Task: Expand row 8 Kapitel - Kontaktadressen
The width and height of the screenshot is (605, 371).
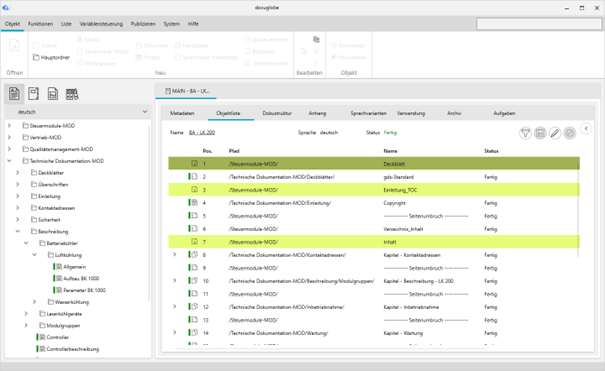Action: (x=175, y=255)
